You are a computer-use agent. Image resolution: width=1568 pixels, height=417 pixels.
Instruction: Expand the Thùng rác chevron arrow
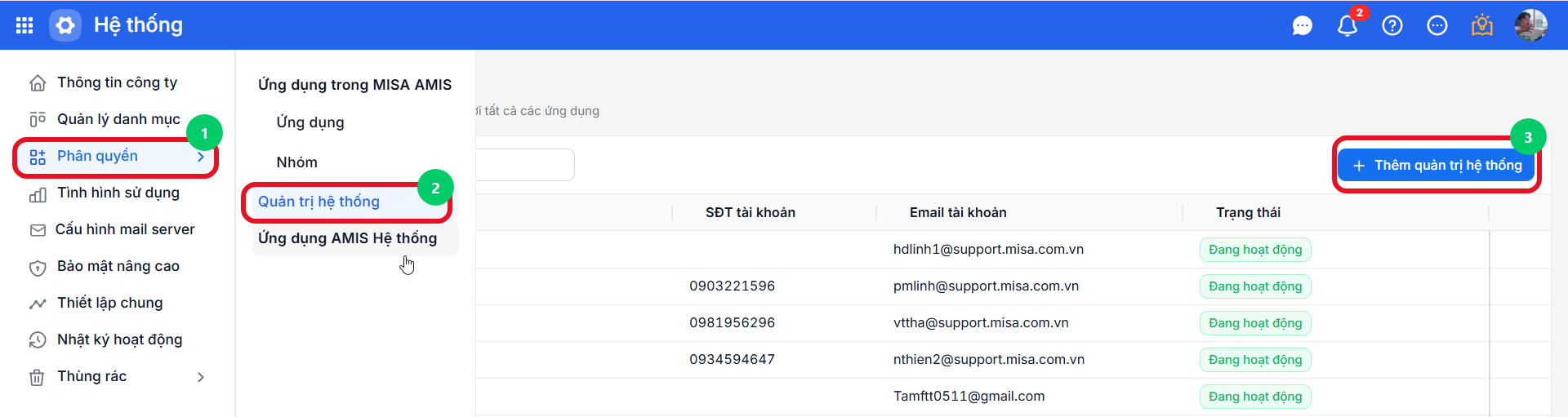pyautogui.click(x=201, y=377)
